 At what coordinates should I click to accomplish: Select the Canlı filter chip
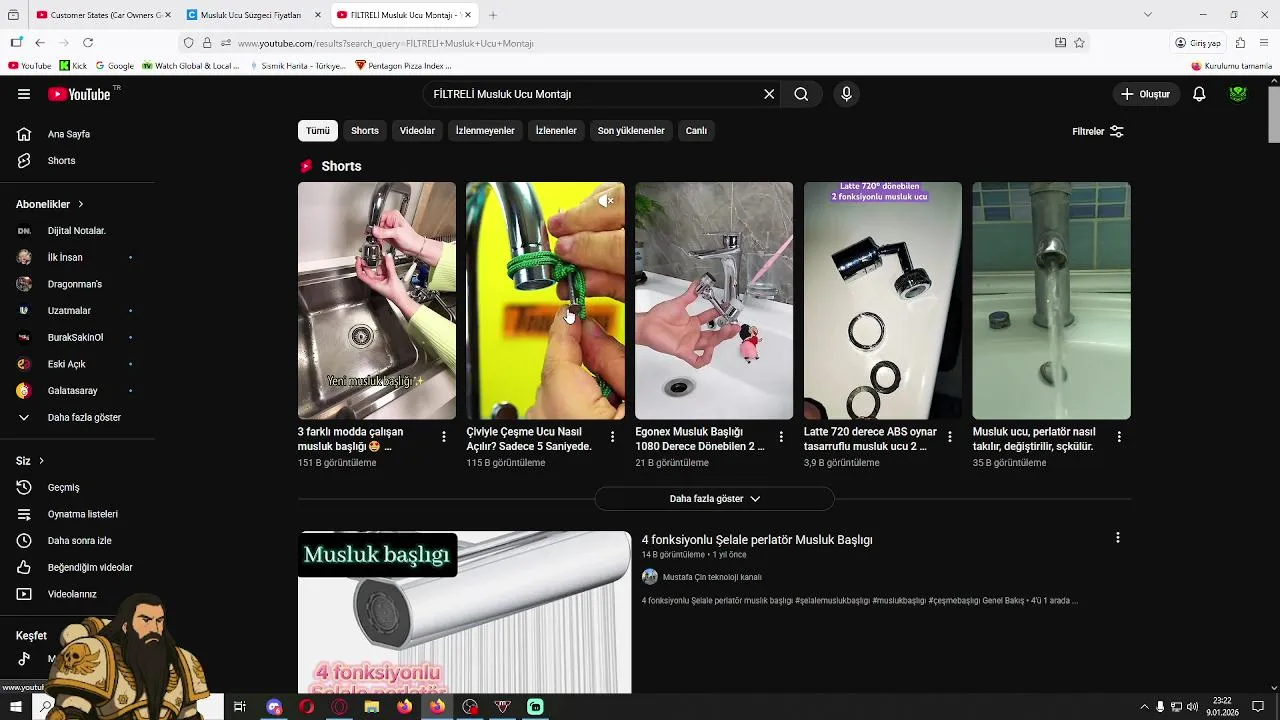pyautogui.click(x=696, y=131)
